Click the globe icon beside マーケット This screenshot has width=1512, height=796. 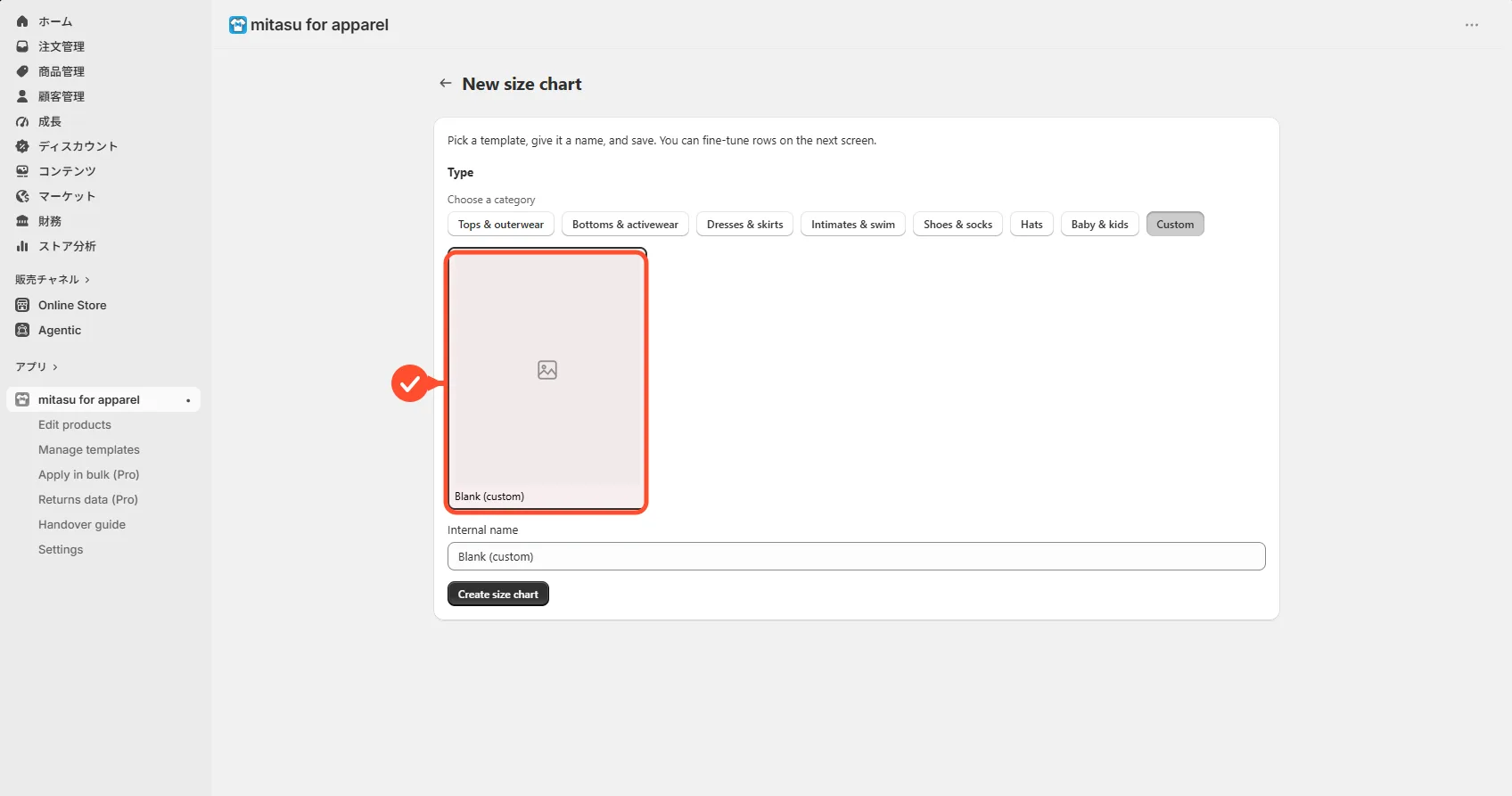click(x=22, y=196)
